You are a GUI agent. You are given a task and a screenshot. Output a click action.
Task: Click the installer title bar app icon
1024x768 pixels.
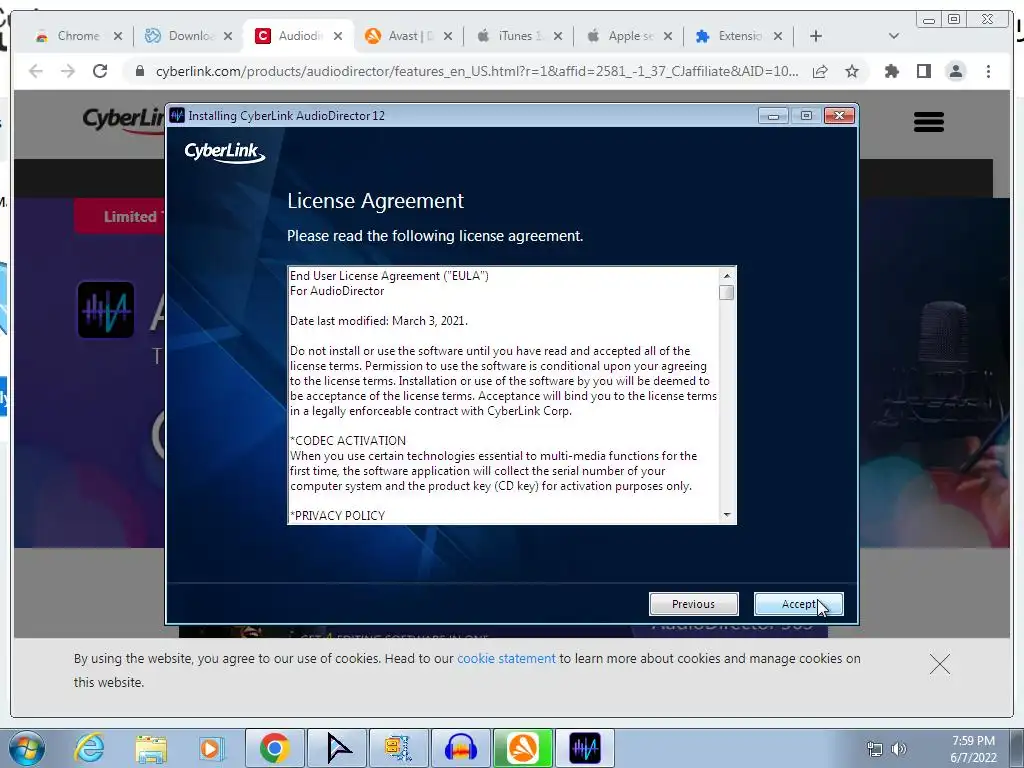point(177,116)
